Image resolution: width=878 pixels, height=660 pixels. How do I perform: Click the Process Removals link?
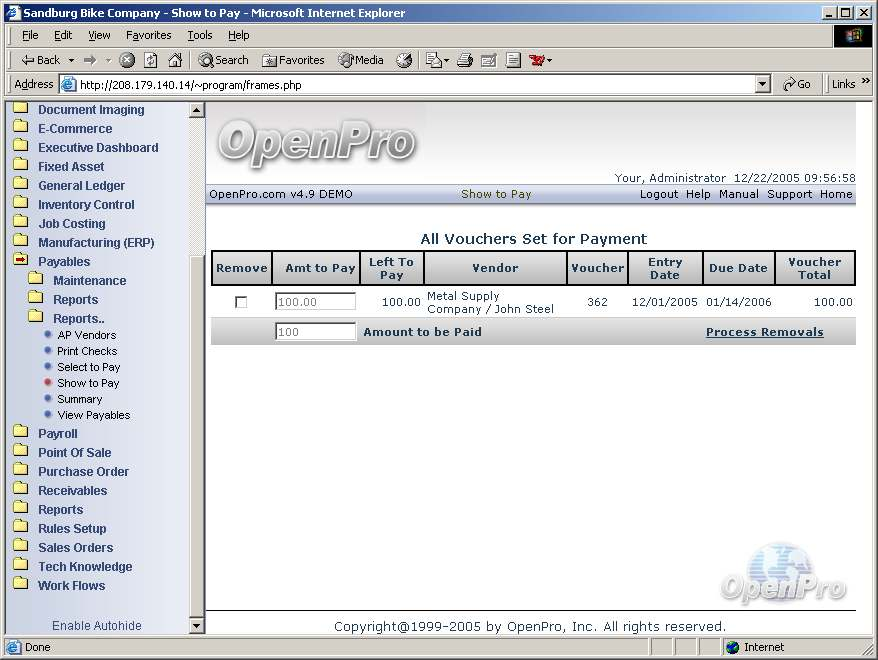click(764, 332)
